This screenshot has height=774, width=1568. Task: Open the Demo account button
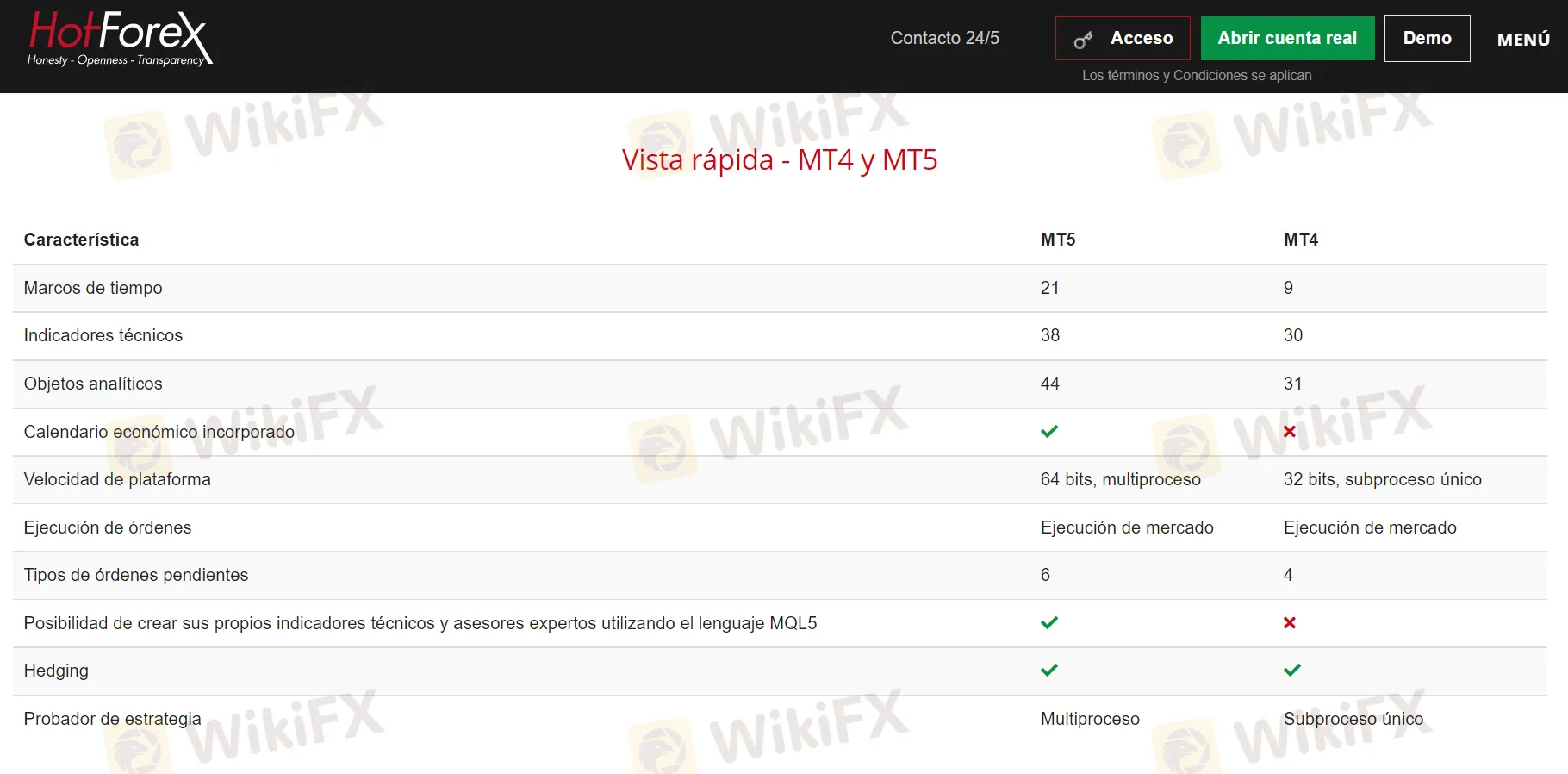pos(1427,38)
